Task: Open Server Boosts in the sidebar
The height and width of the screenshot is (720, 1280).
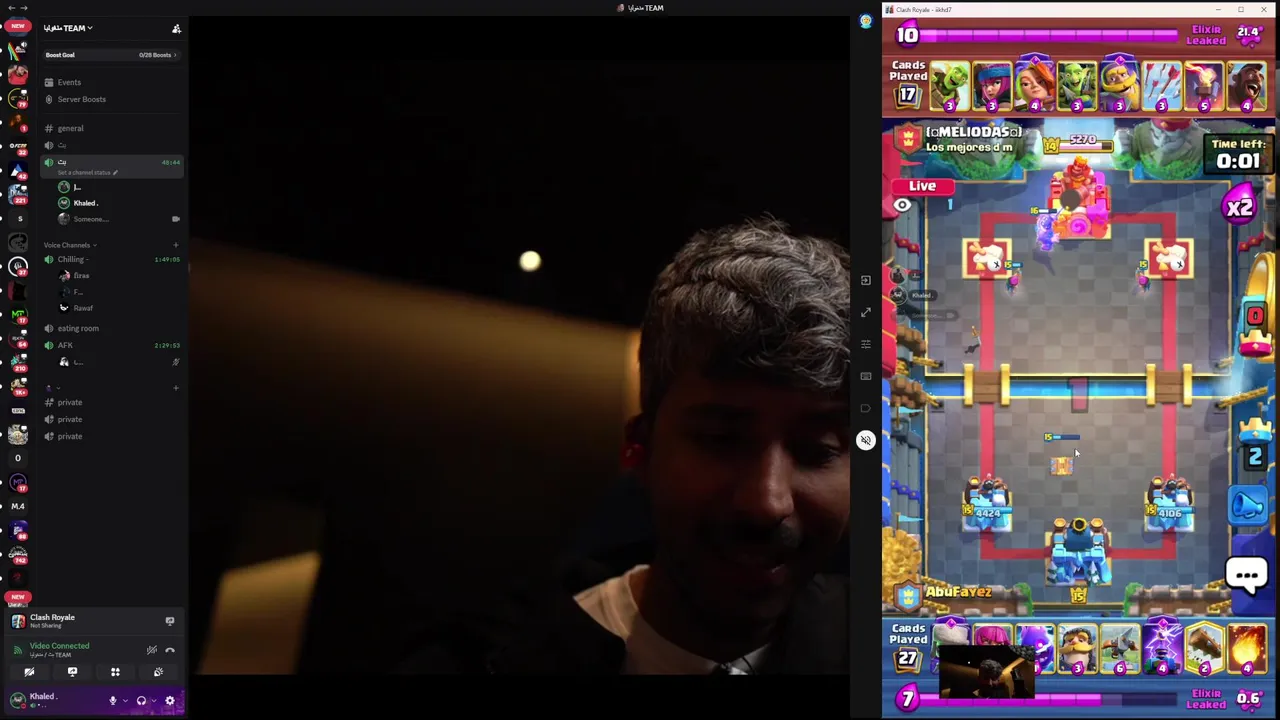Action: point(81,99)
